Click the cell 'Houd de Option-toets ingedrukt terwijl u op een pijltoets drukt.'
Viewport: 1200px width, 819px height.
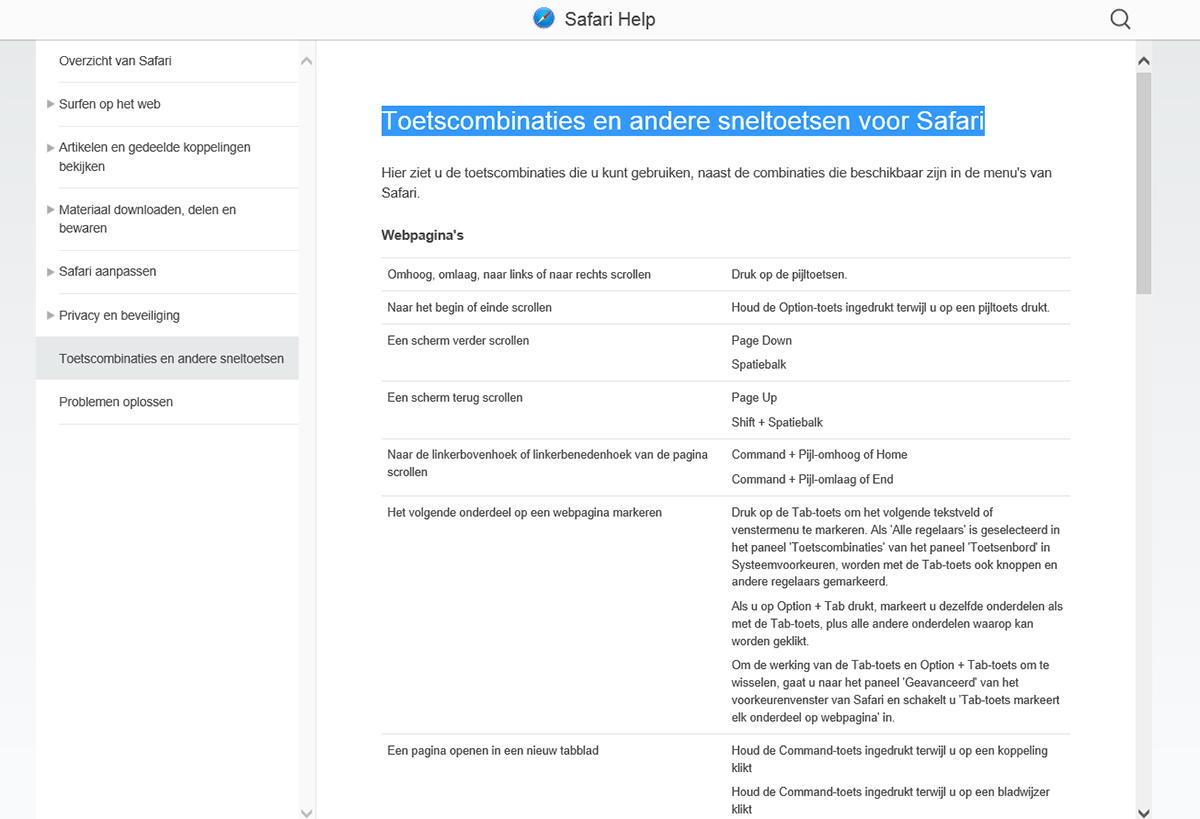pos(890,308)
